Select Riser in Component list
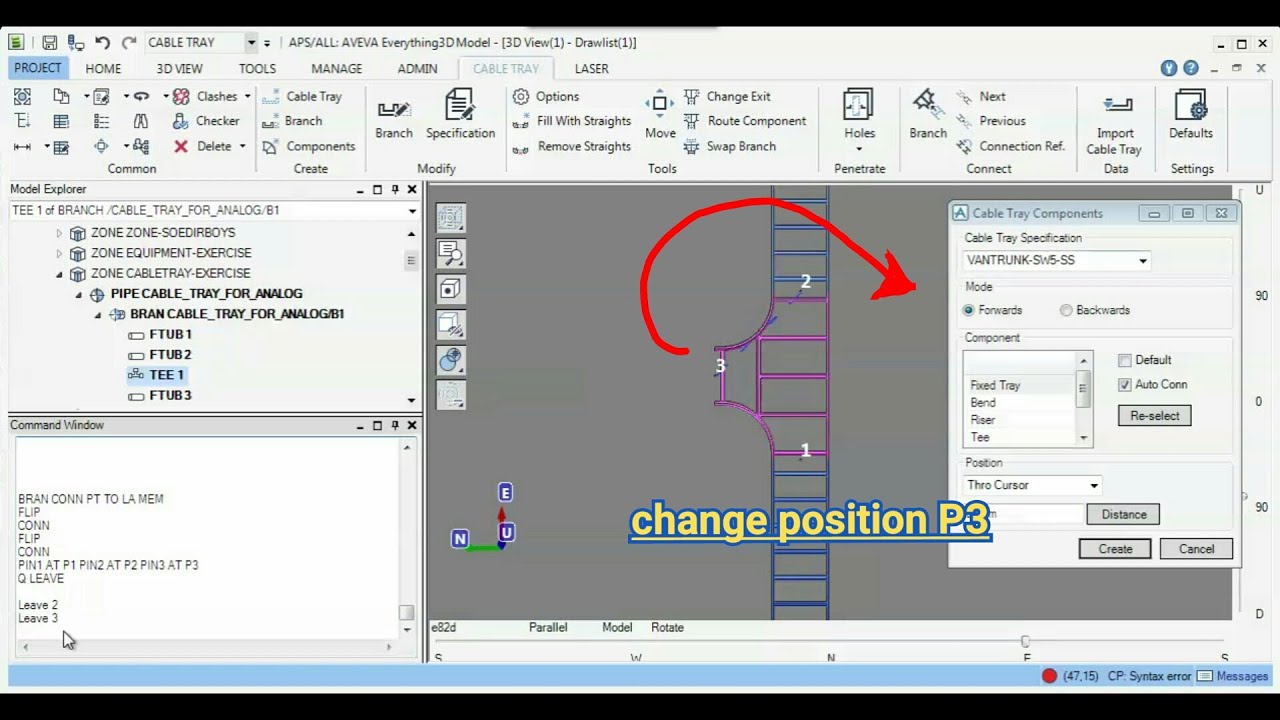Viewport: 1280px width, 720px height. point(983,420)
